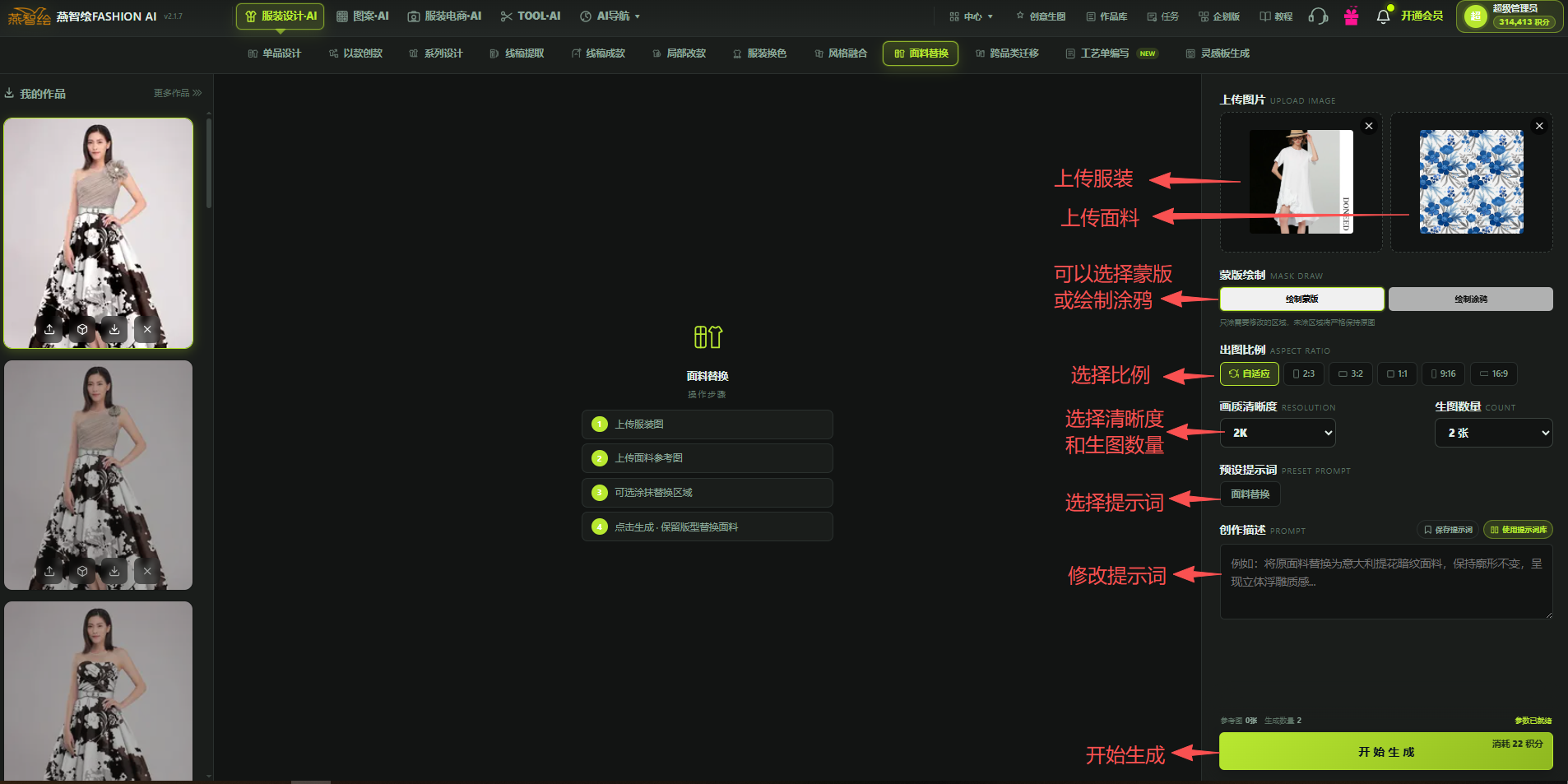Viewport: 1568px width, 784px height.
Task: Open the notification bell
Action: click(1384, 16)
